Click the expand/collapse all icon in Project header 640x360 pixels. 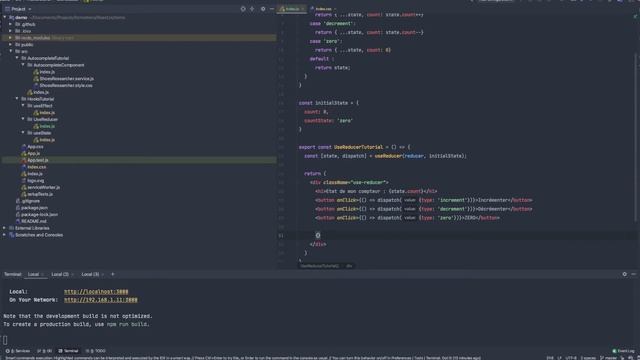(x=252, y=9)
